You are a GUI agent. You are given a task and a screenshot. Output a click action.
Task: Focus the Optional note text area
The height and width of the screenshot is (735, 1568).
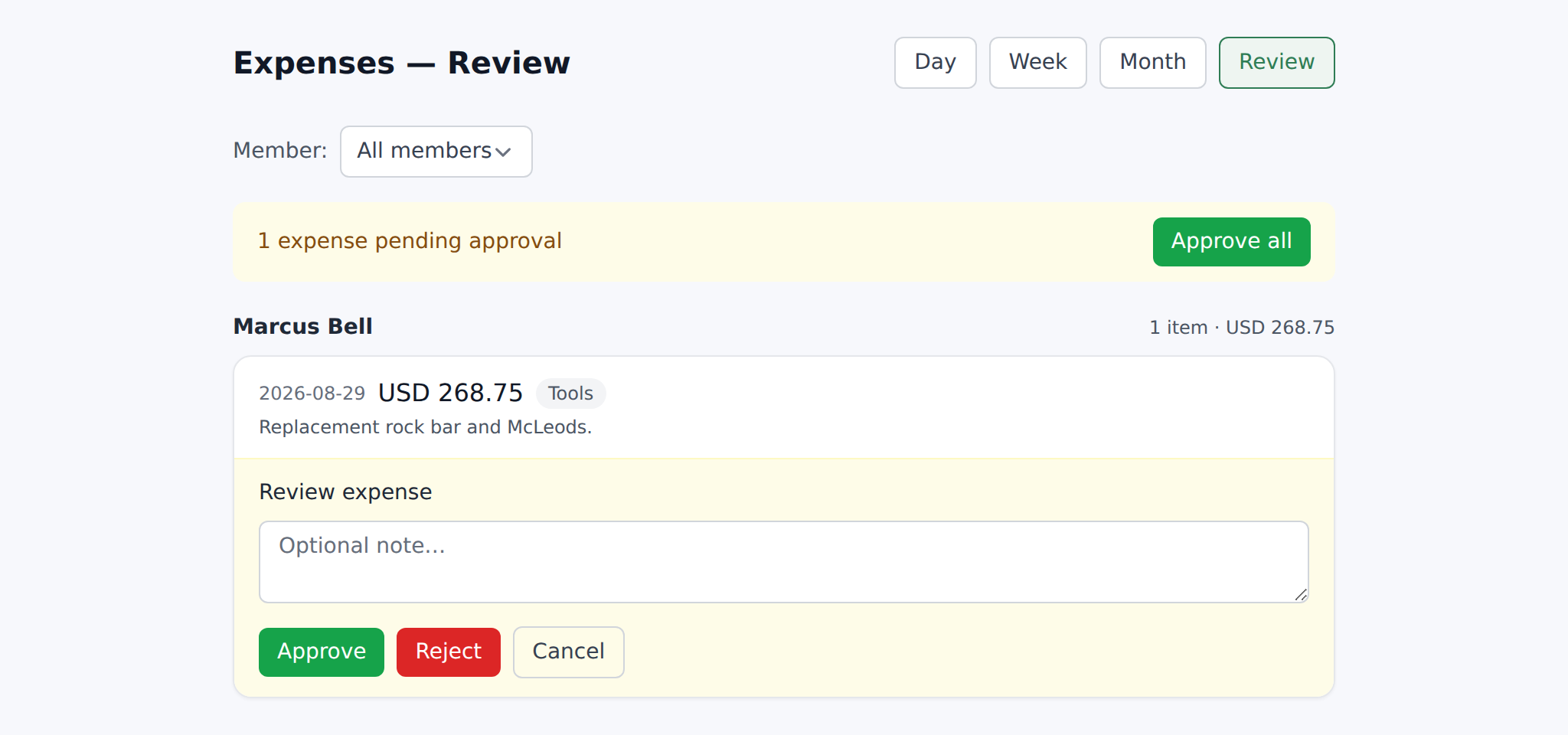pyautogui.click(x=783, y=562)
